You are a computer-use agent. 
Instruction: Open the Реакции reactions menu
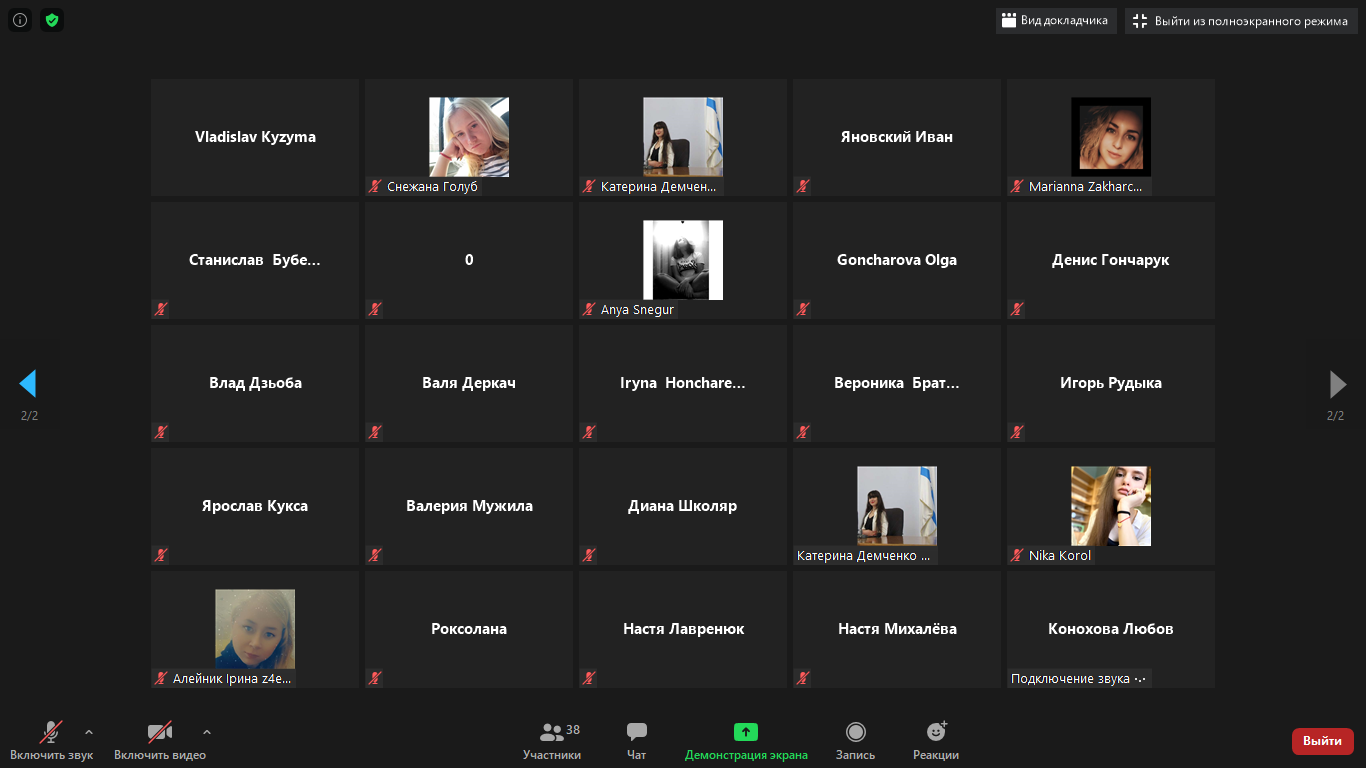click(x=936, y=741)
